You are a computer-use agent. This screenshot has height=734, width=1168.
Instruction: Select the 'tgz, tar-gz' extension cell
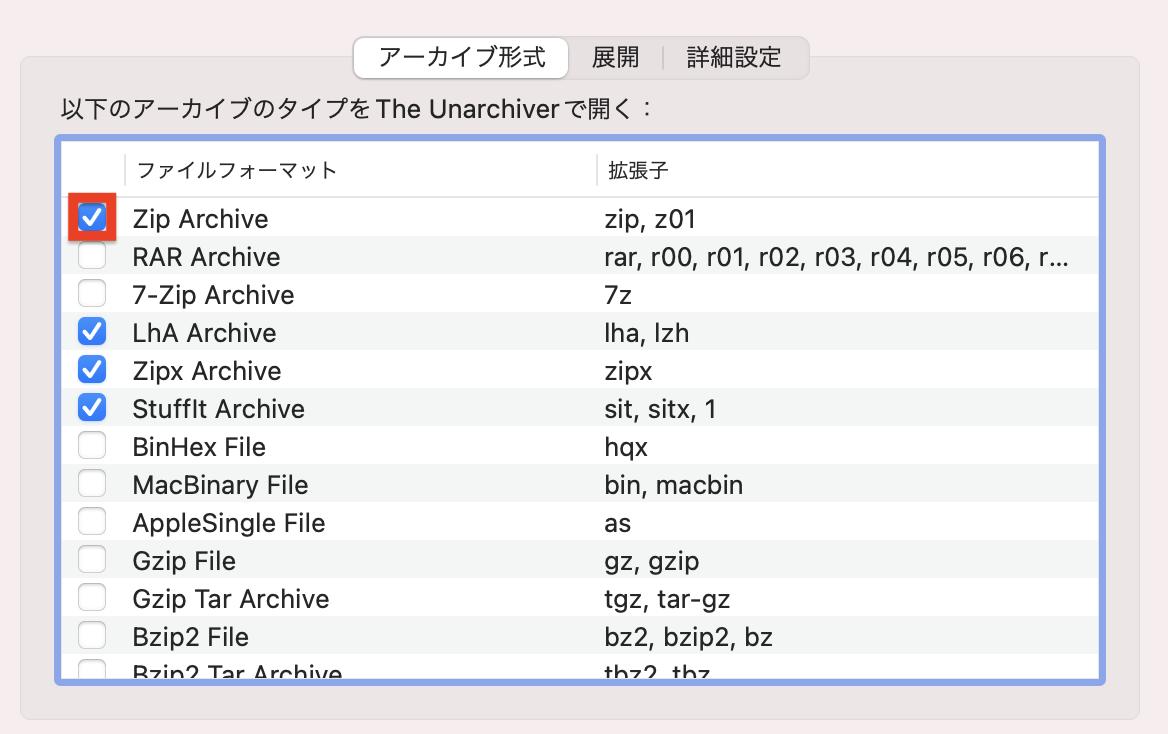pyautogui.click(x=667, y=599)
